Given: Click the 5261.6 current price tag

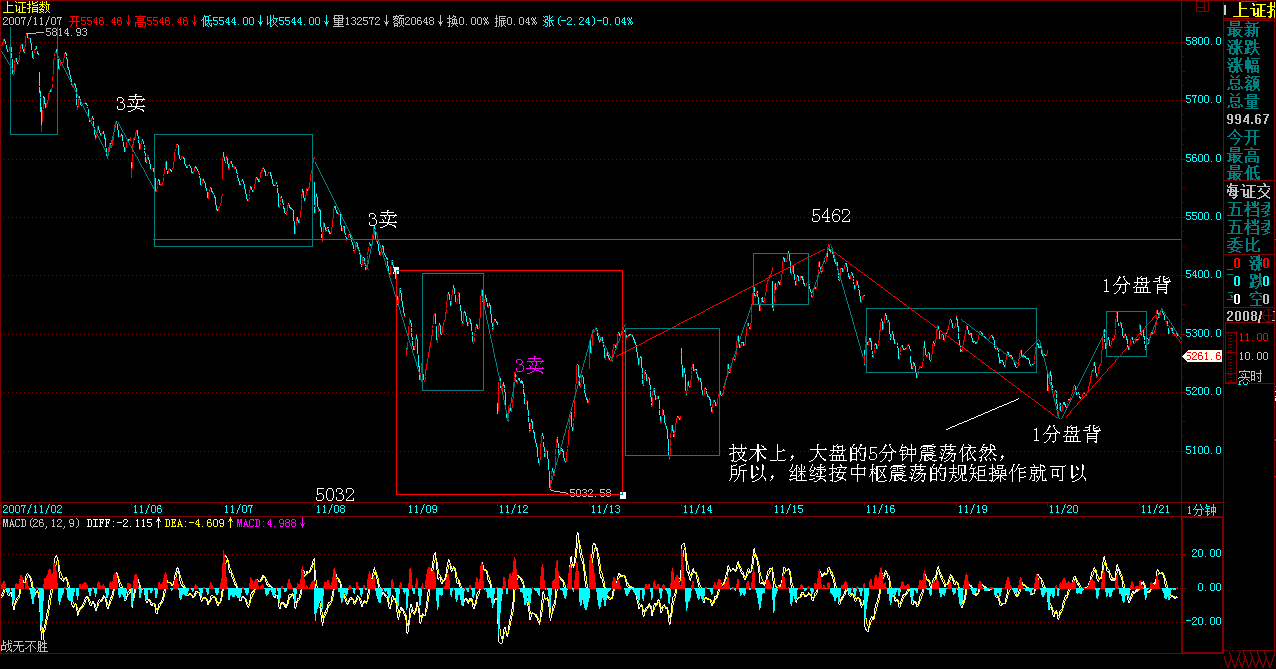Looking at the screenshot, I should [1204, 356].
